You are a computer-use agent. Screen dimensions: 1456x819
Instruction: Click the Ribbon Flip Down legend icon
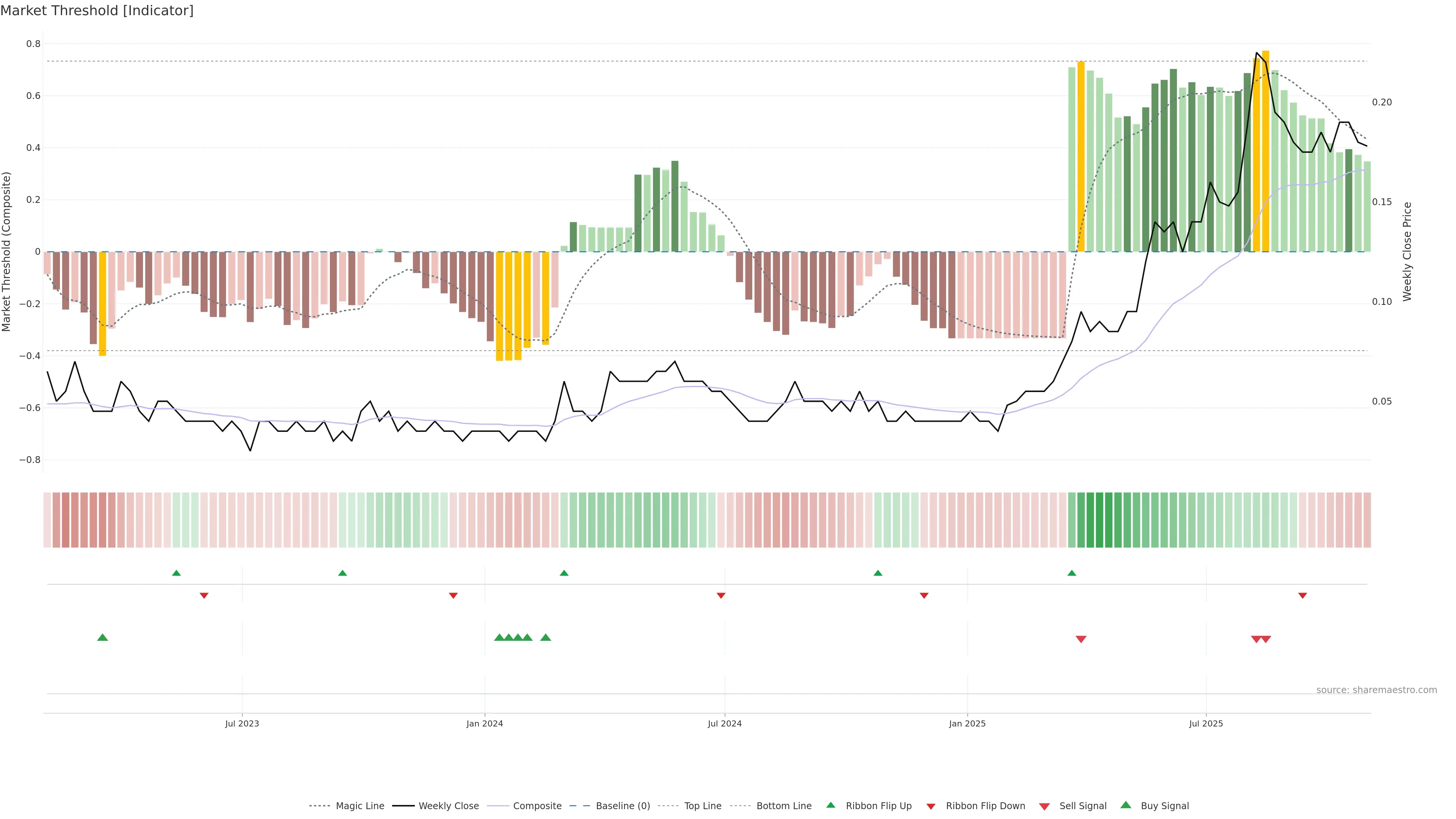point(930,806)
